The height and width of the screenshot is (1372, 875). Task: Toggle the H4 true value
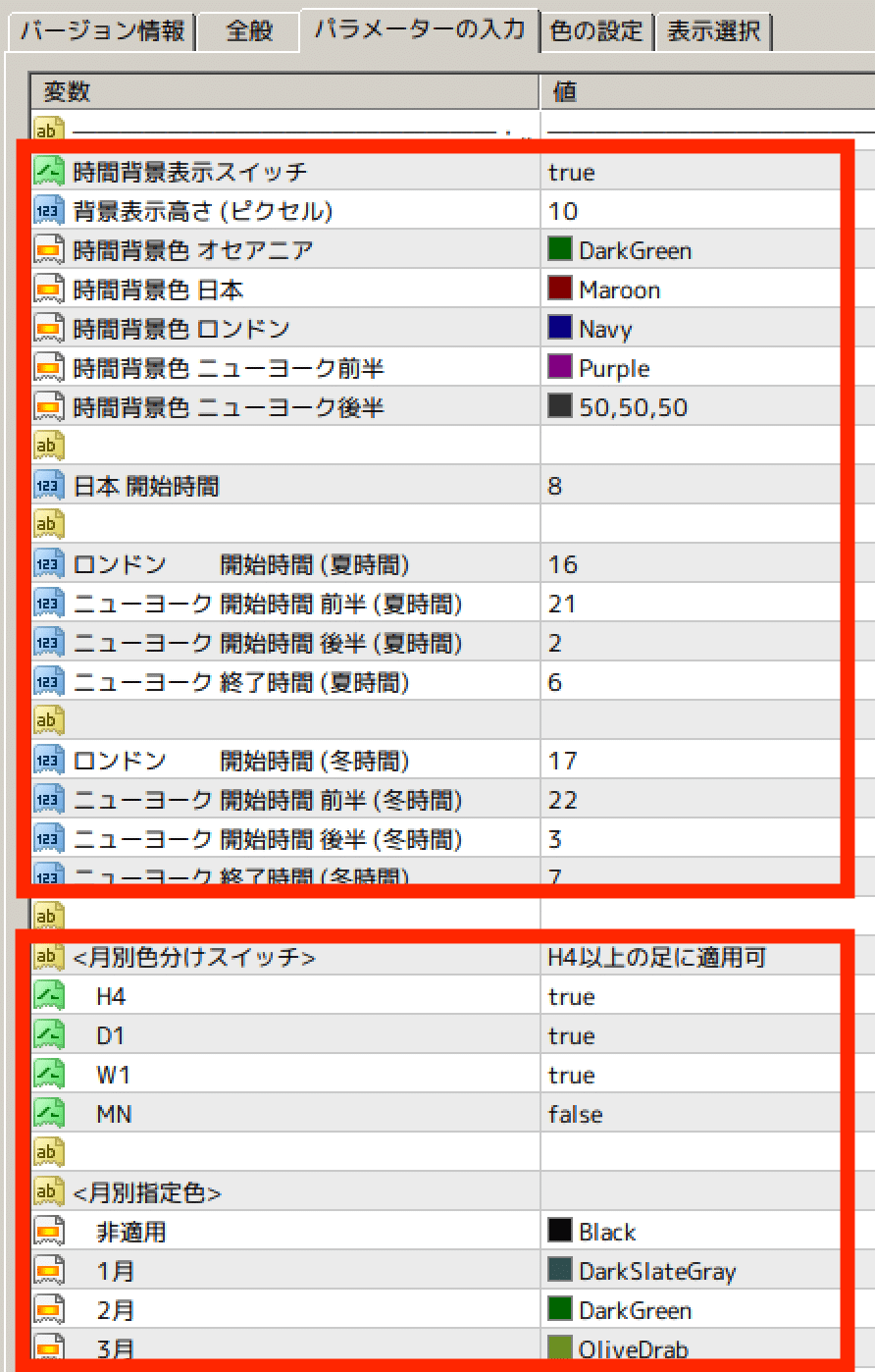pos(572,997)
